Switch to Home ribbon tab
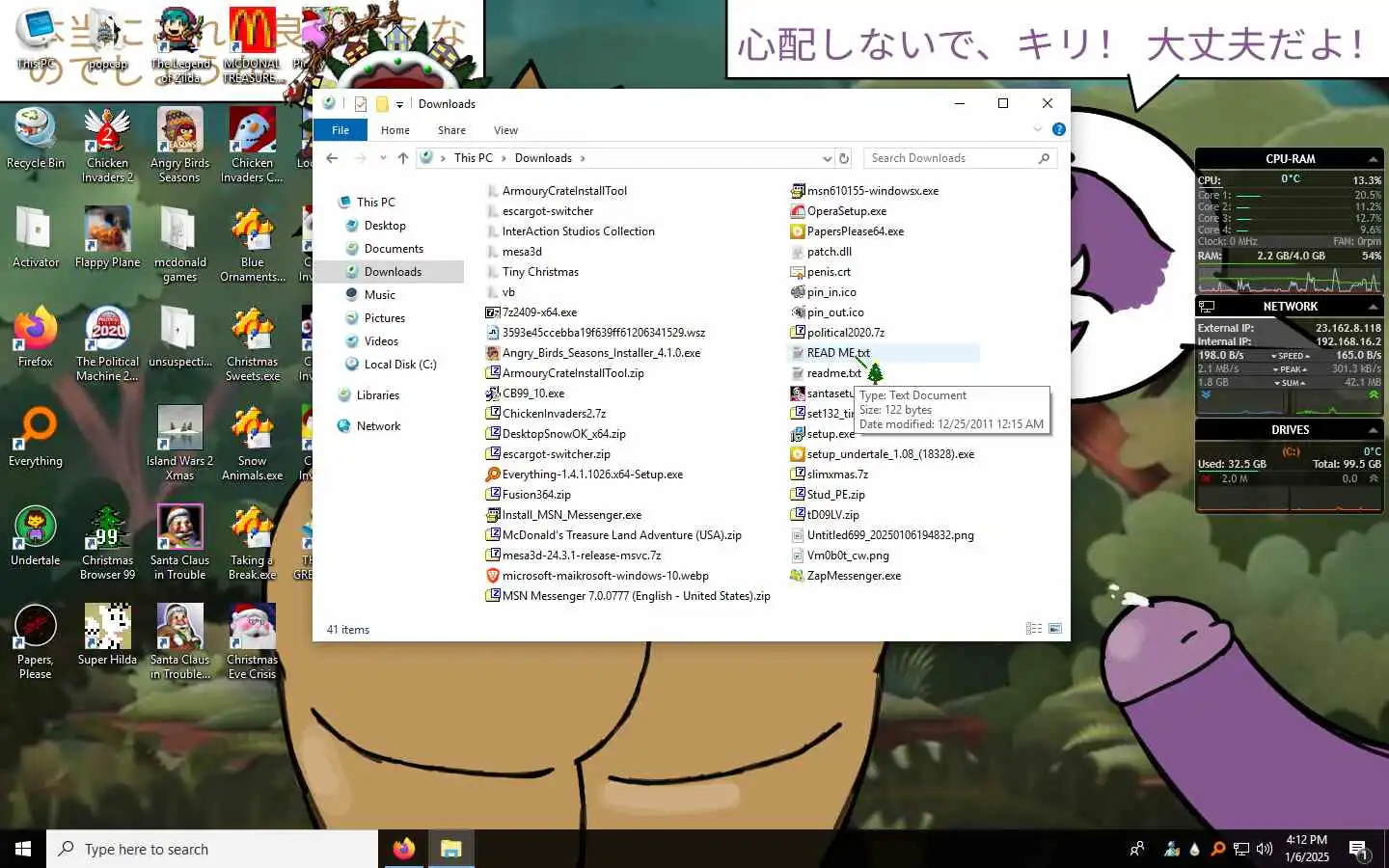 pos(395,130)
